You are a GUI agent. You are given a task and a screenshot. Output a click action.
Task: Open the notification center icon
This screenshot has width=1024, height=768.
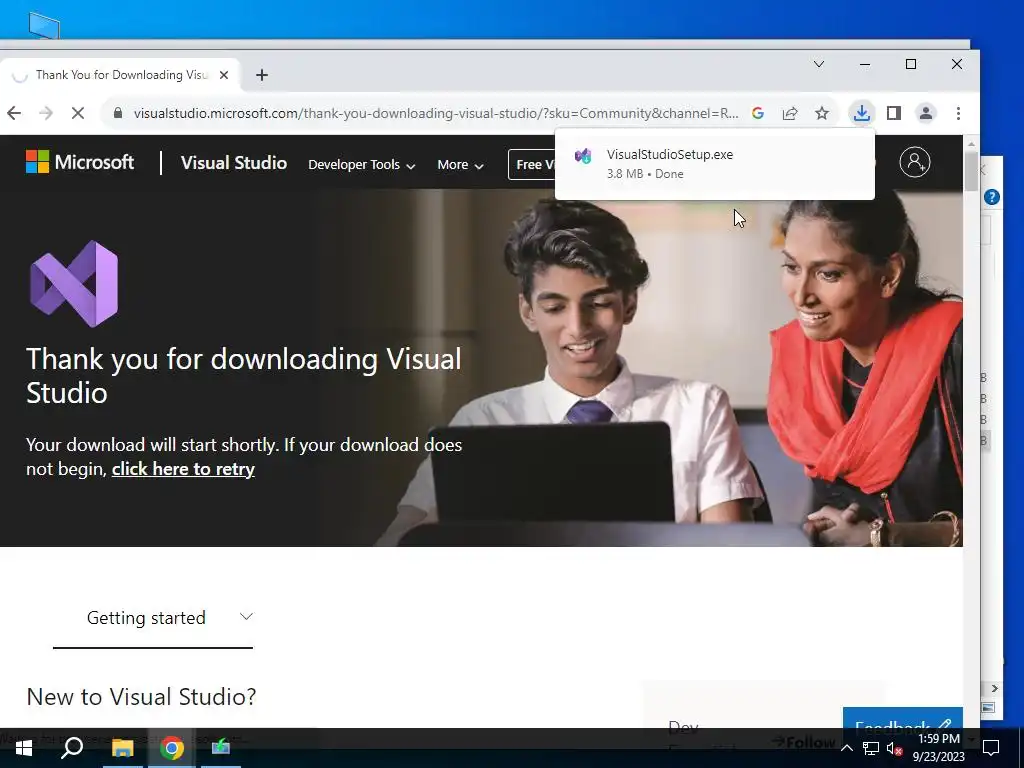coord(991,748)
